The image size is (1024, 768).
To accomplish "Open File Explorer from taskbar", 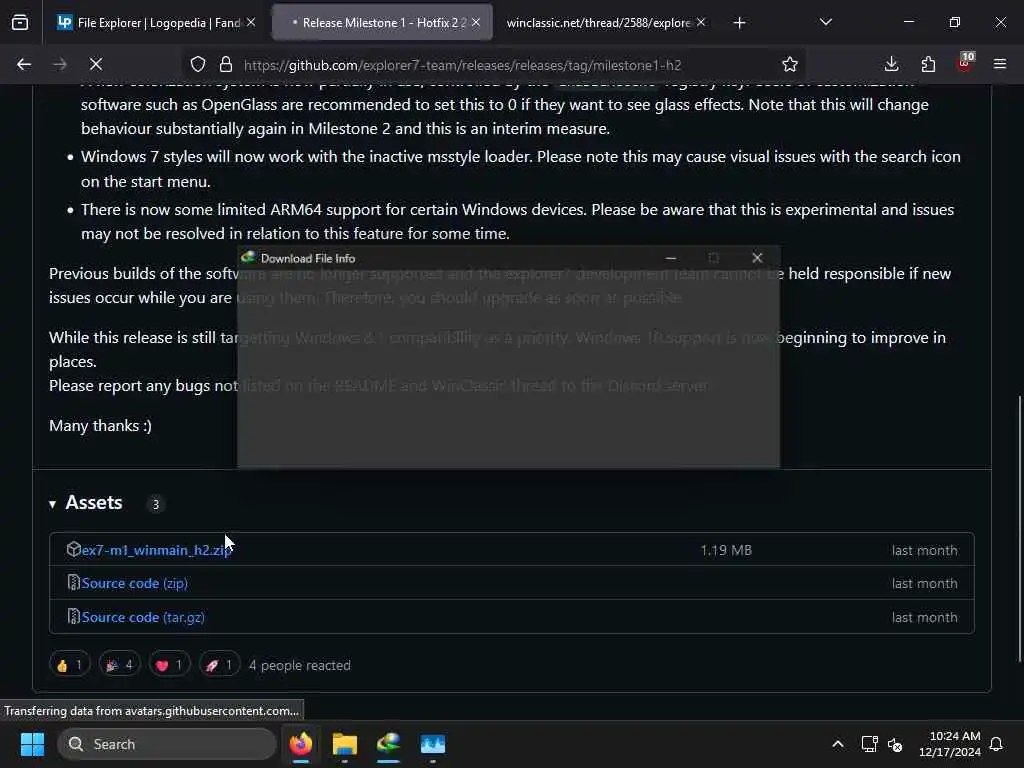I will coord(345,744).
